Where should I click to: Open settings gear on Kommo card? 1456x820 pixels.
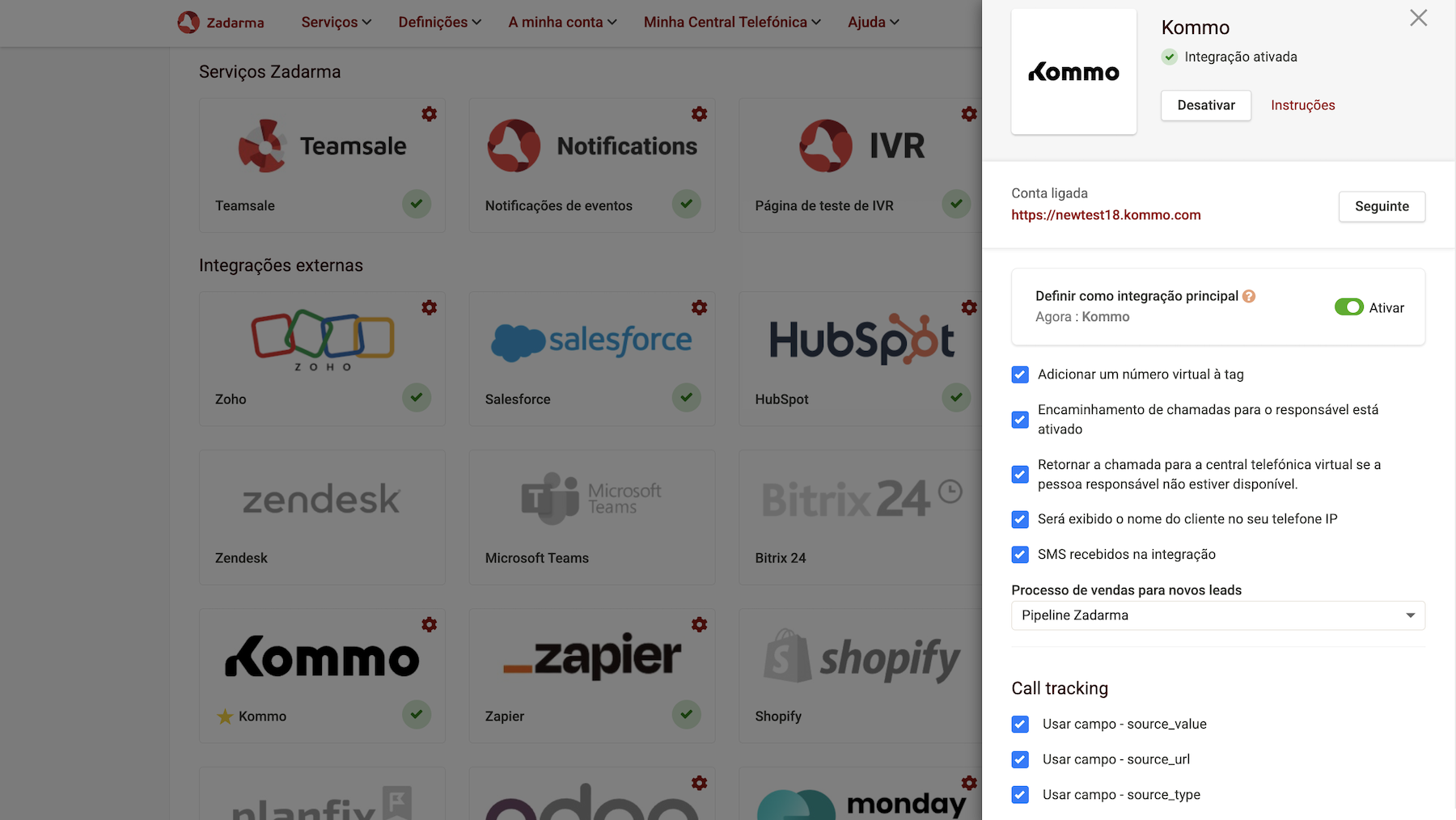pos(430,624)
